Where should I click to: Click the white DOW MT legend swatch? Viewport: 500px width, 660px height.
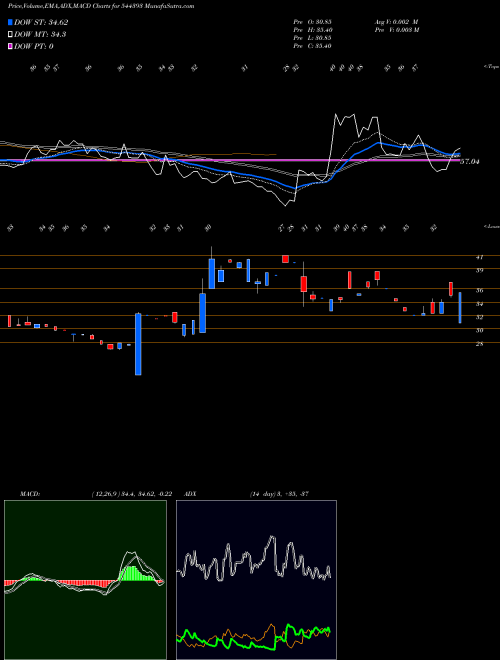point(10,35)
